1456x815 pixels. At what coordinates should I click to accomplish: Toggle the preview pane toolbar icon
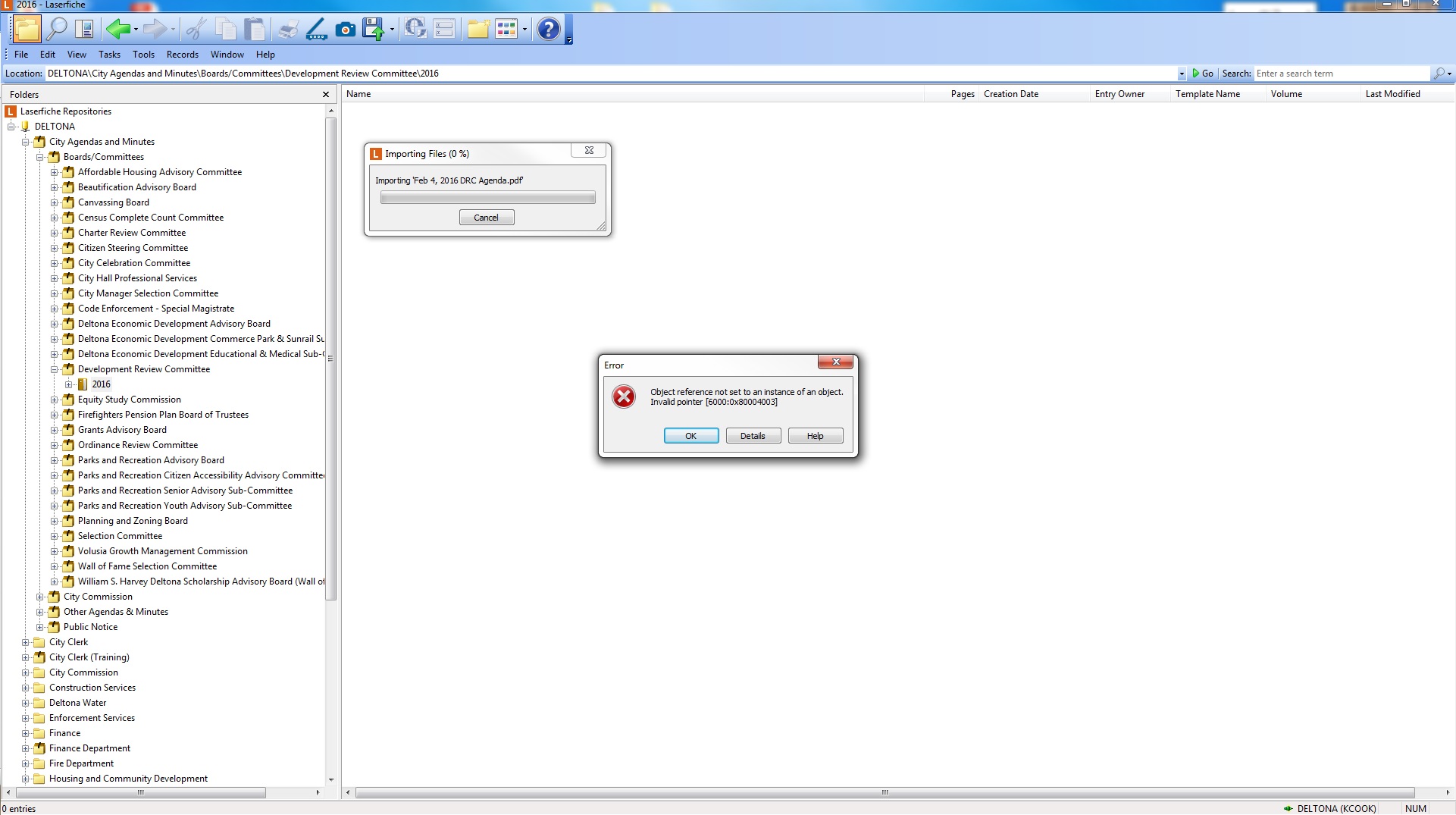tap(85, 30)
